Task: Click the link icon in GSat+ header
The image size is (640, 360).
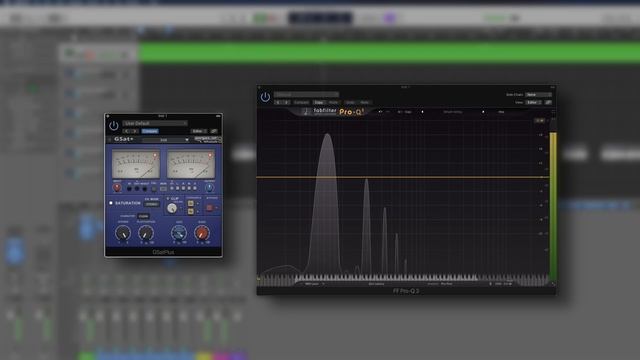Action: tap(214, 131)
